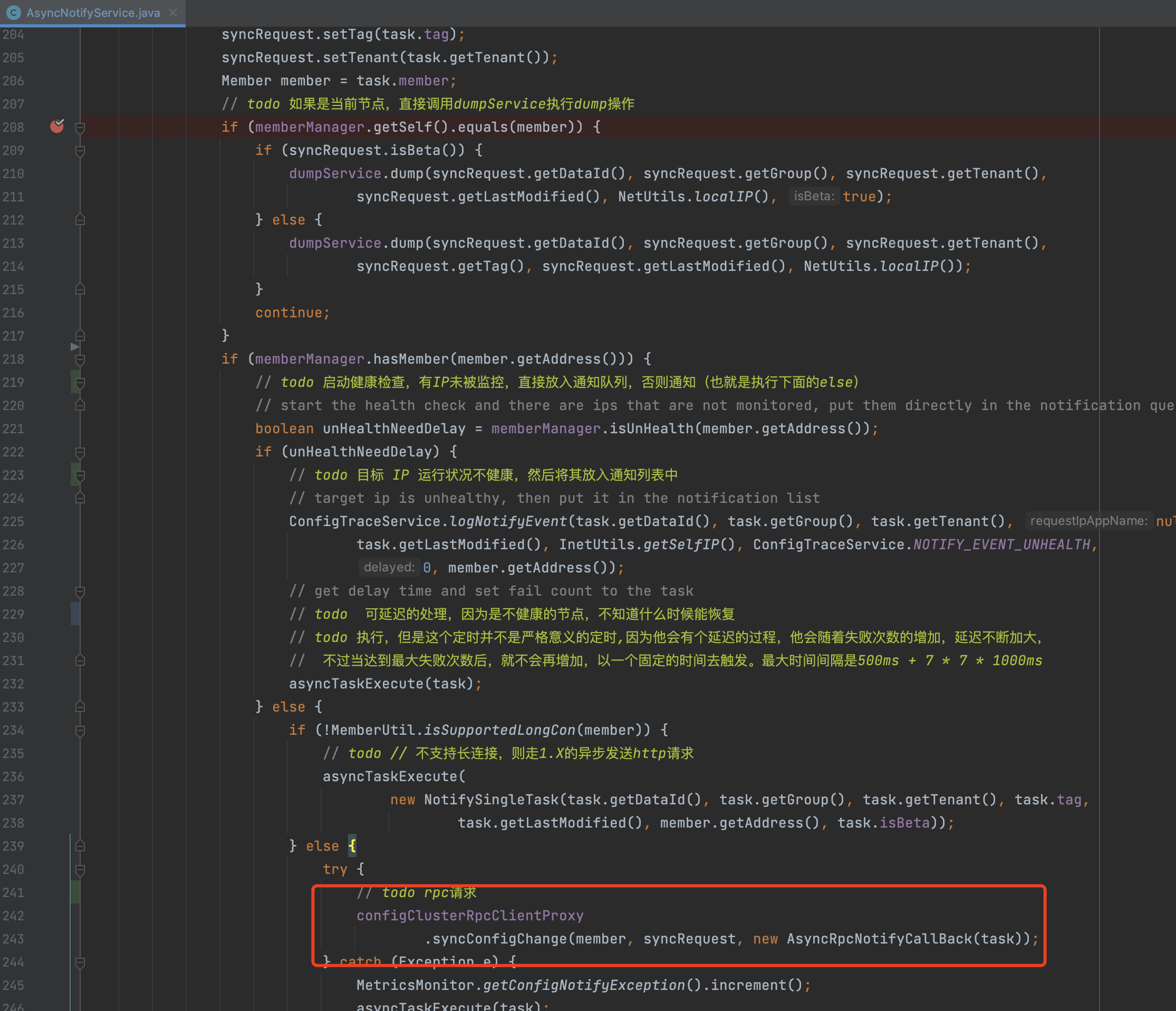Click 'getConfigNotifyException' on line 245
Viewport: 1176px width, 1011px height.
point(584,985)
